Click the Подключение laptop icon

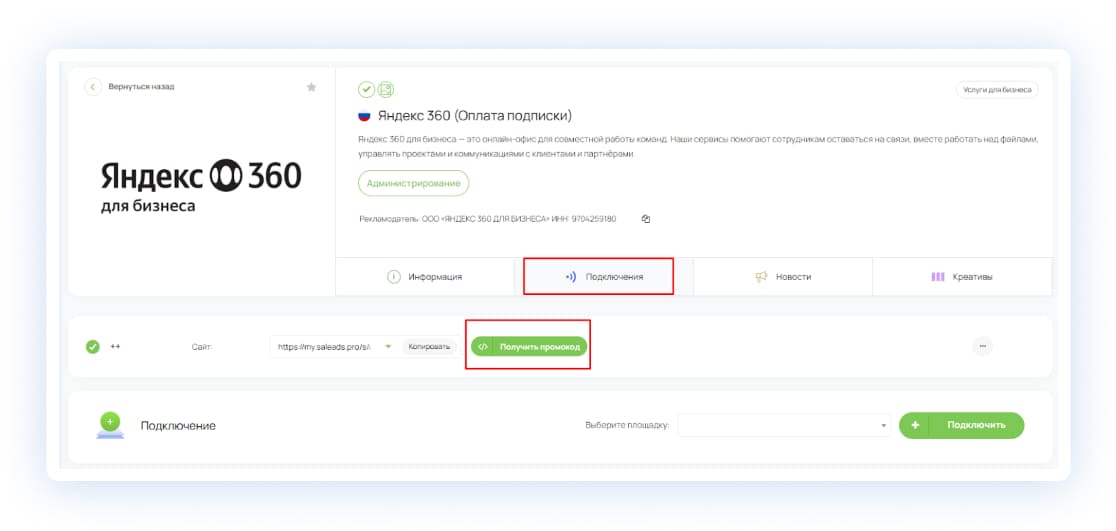(x=110, y=425)
